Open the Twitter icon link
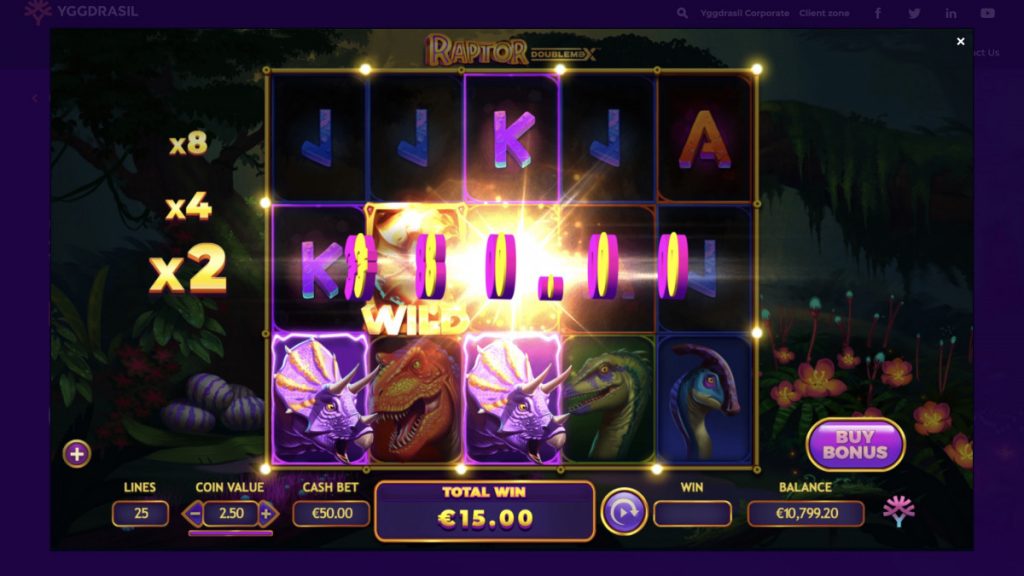This screenshot has width=1024, height=576. [914, 13]
